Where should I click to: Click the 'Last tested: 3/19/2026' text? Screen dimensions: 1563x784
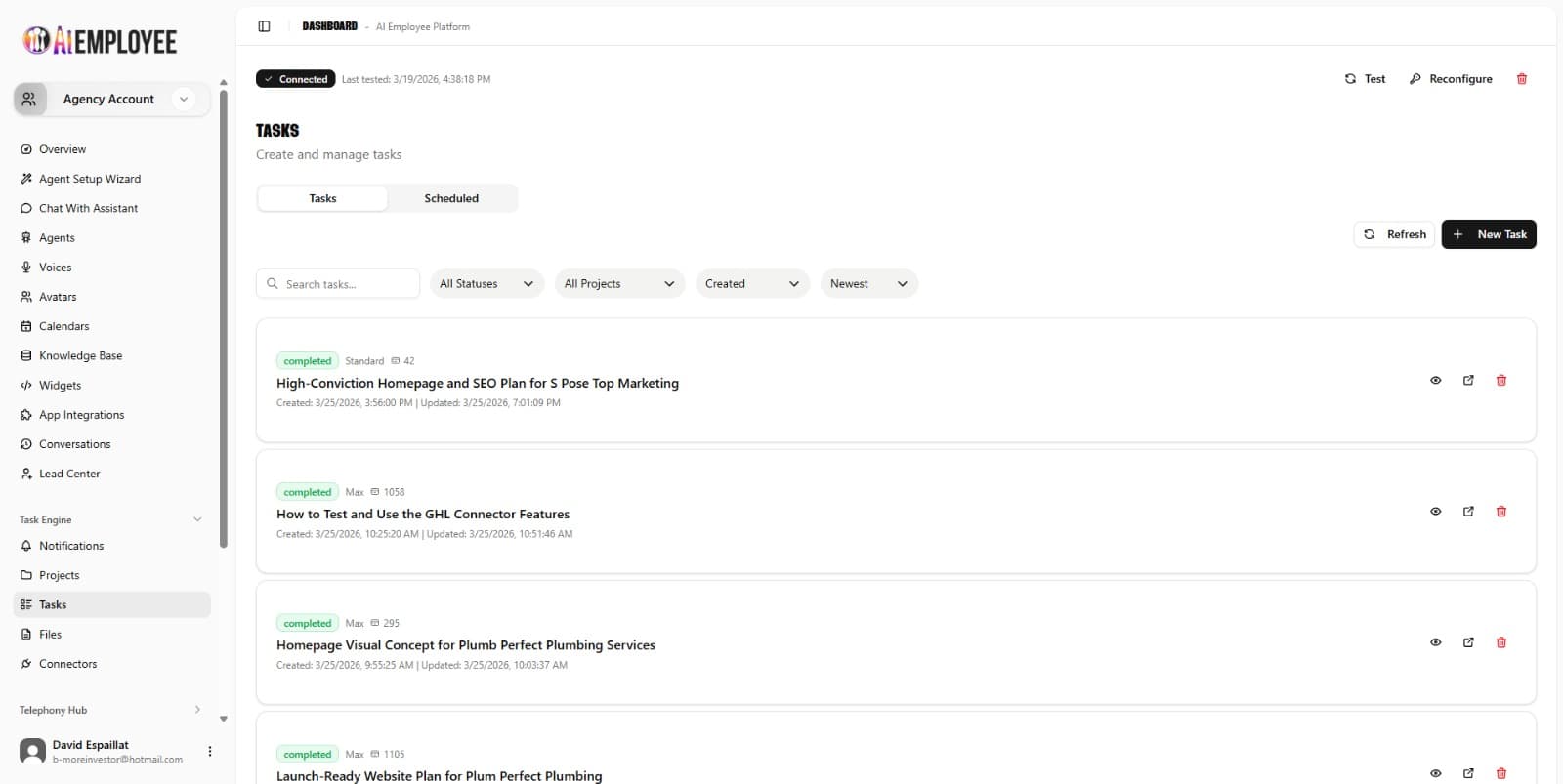coord(416,79)
